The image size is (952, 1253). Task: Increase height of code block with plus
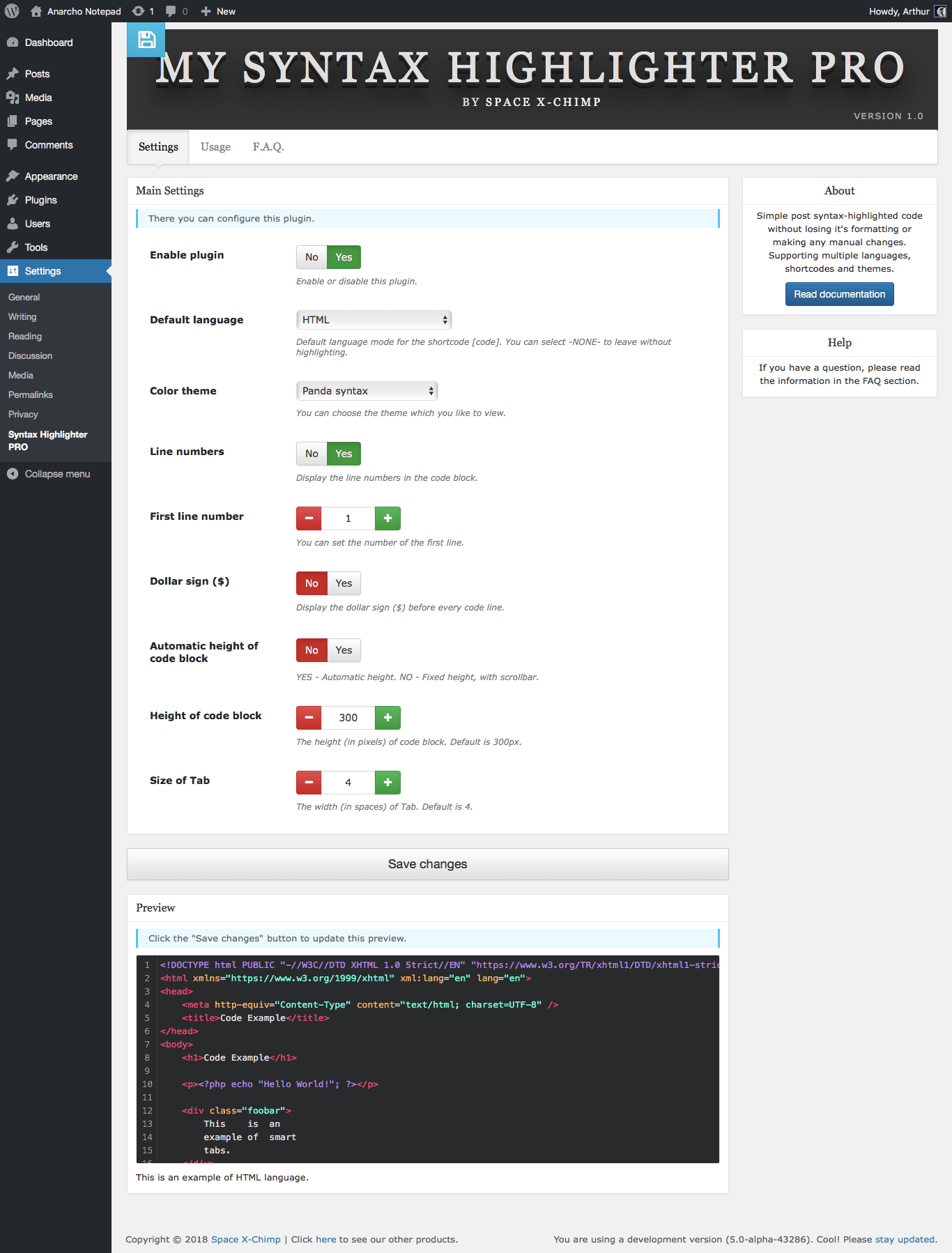(x=387, y=718)
